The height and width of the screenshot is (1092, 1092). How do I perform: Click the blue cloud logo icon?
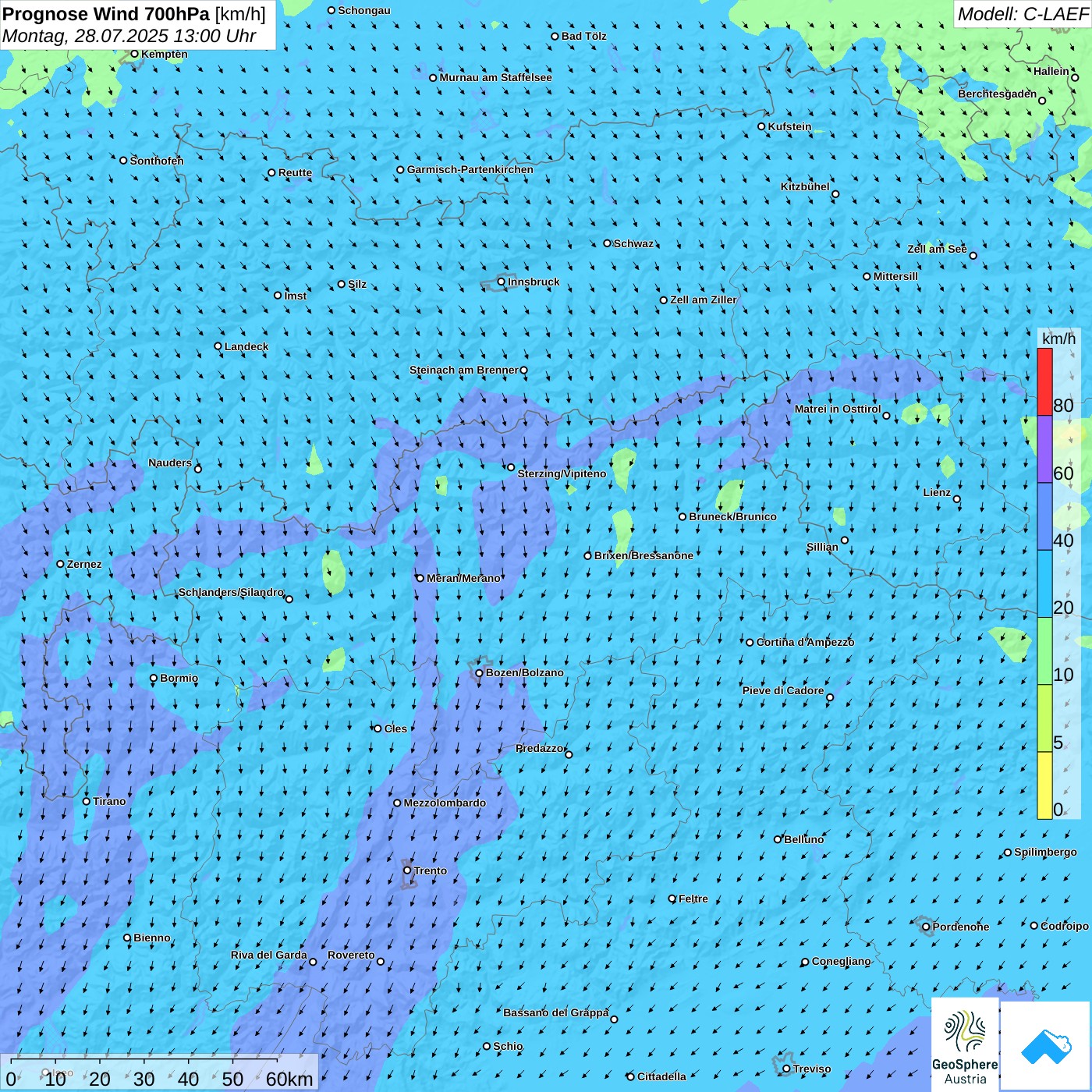[x=1046, y=1046]
